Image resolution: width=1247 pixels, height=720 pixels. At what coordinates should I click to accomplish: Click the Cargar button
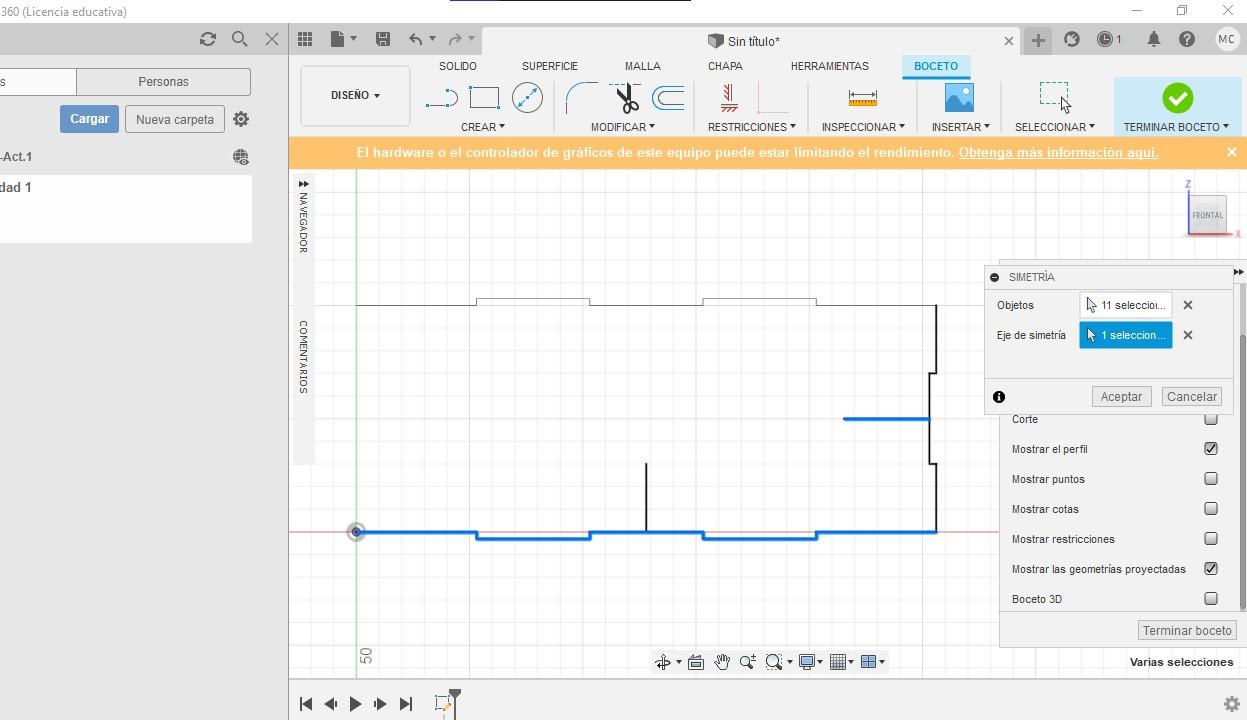pyautogui.click(x=89, y=119)
